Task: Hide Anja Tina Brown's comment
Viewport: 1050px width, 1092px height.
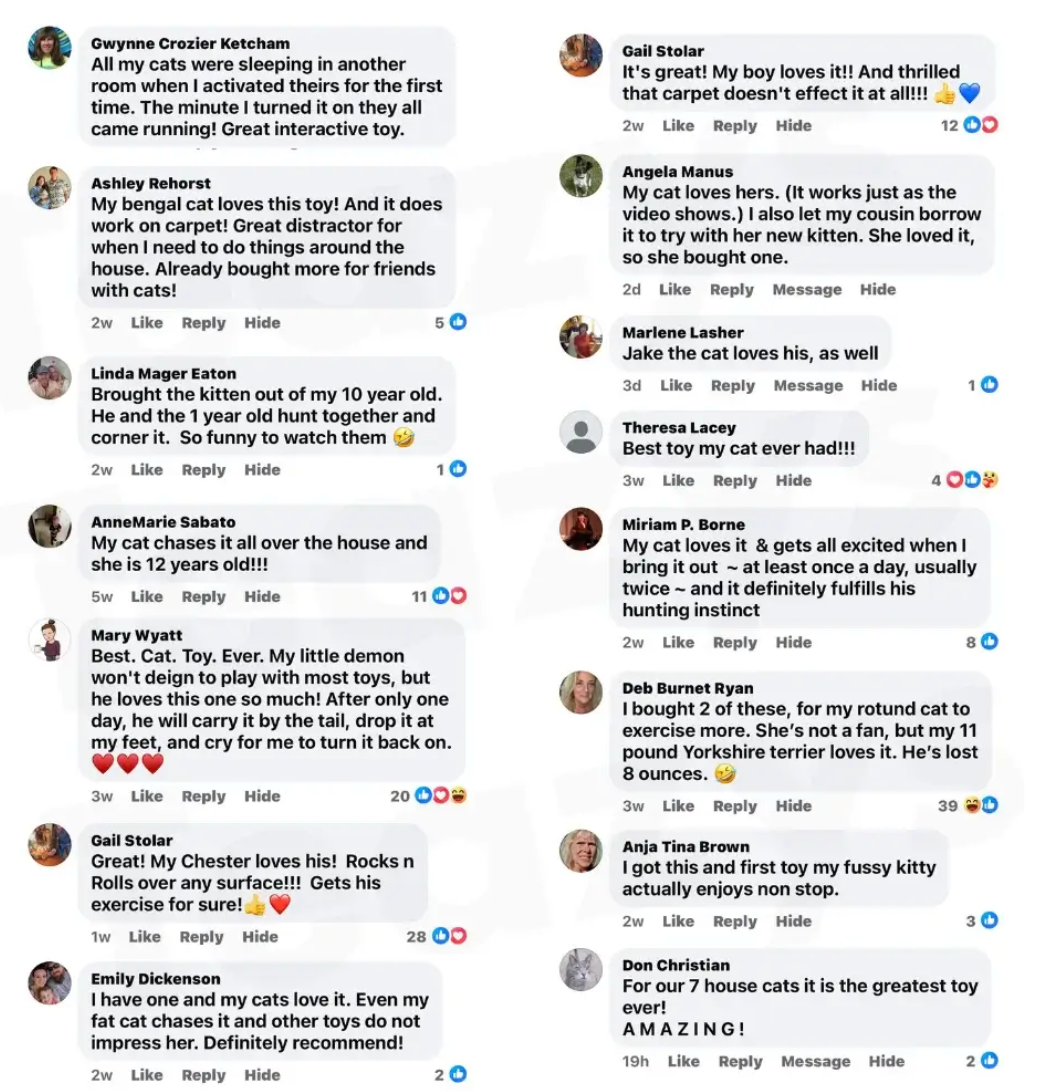Action: point(794,921)
